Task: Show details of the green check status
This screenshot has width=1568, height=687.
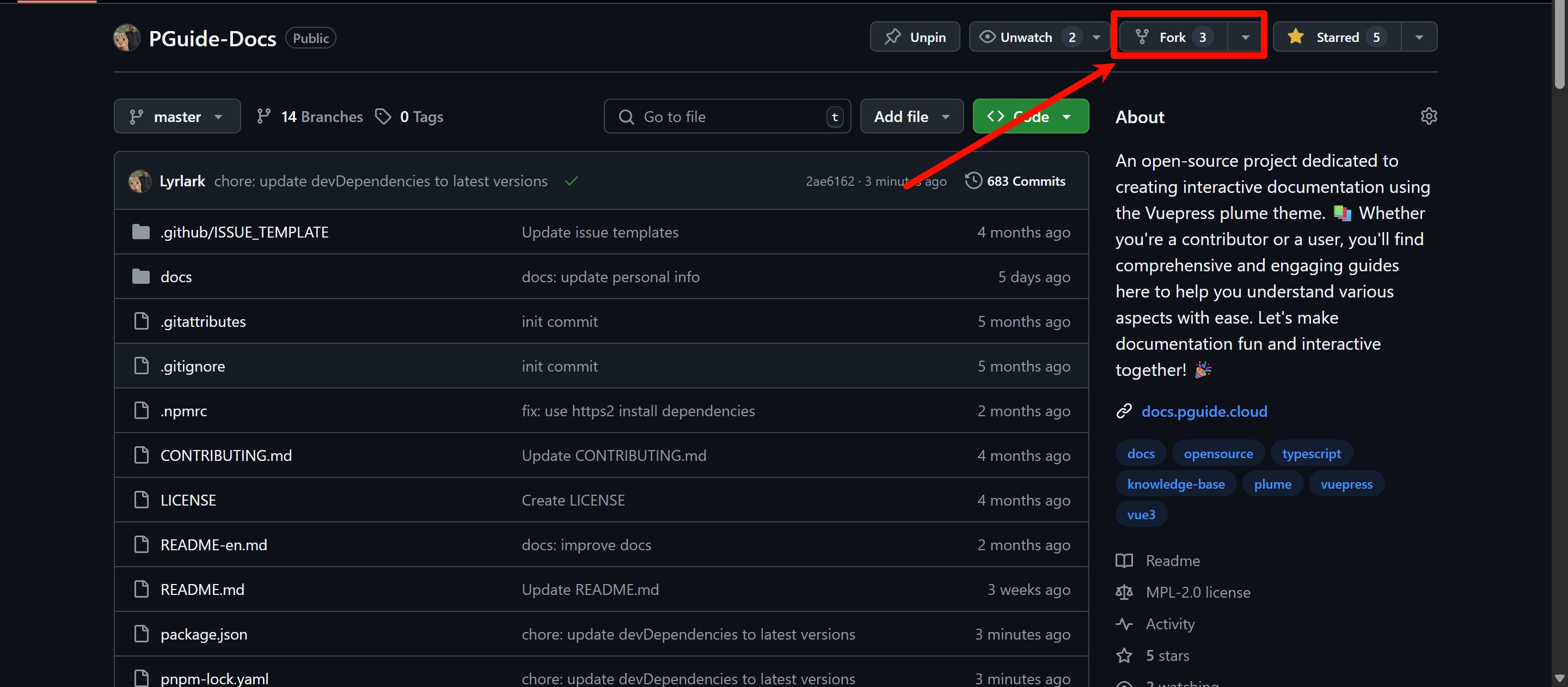Action: [571, 181]
